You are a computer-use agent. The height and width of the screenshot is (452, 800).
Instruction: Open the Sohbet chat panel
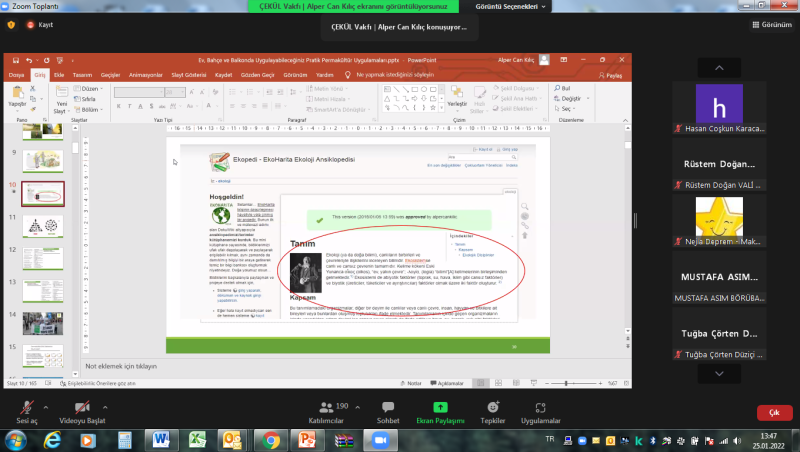[388, 411]
